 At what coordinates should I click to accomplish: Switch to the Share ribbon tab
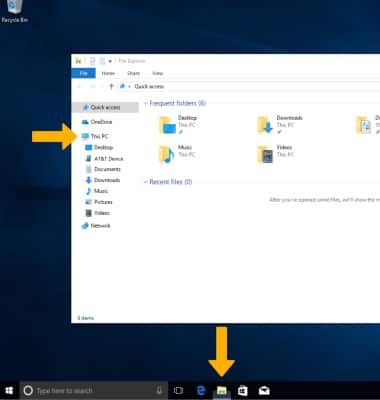tap(133, 73)
